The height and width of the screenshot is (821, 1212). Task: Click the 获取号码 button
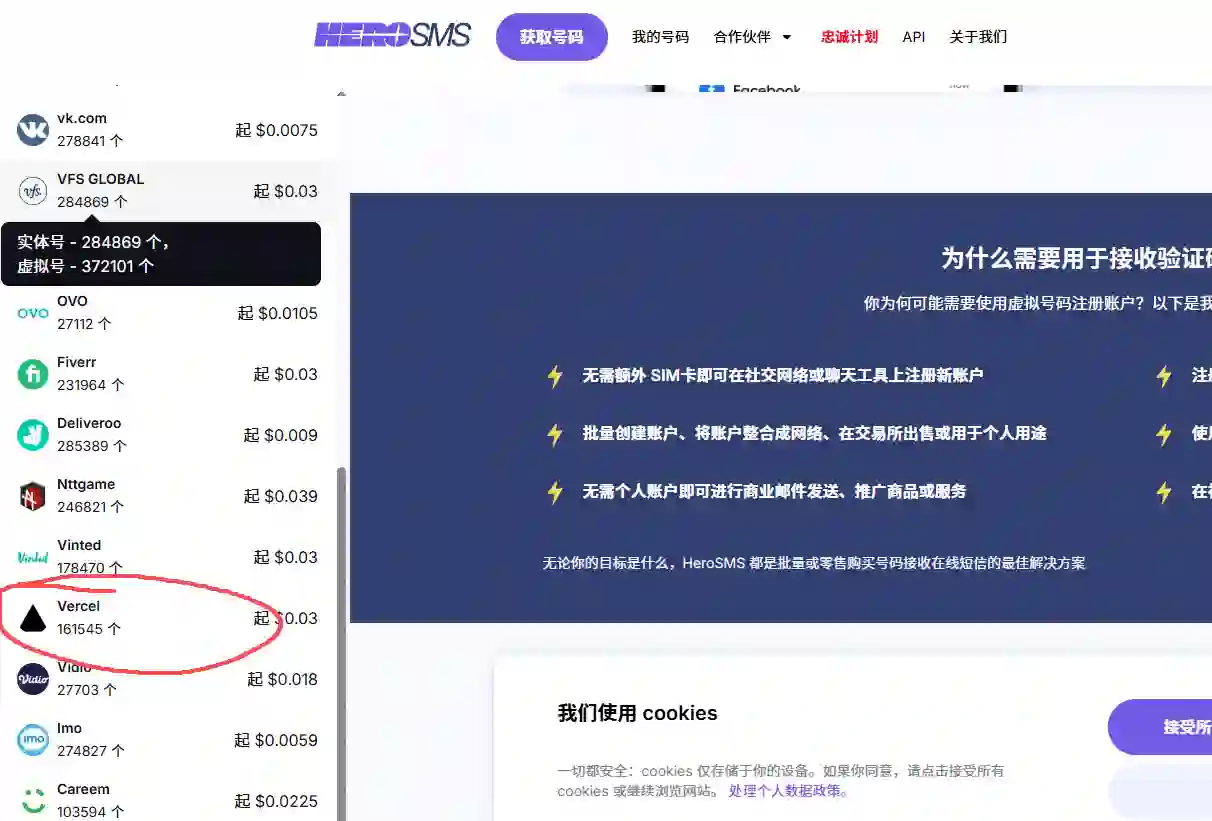[x=551, y=36]
